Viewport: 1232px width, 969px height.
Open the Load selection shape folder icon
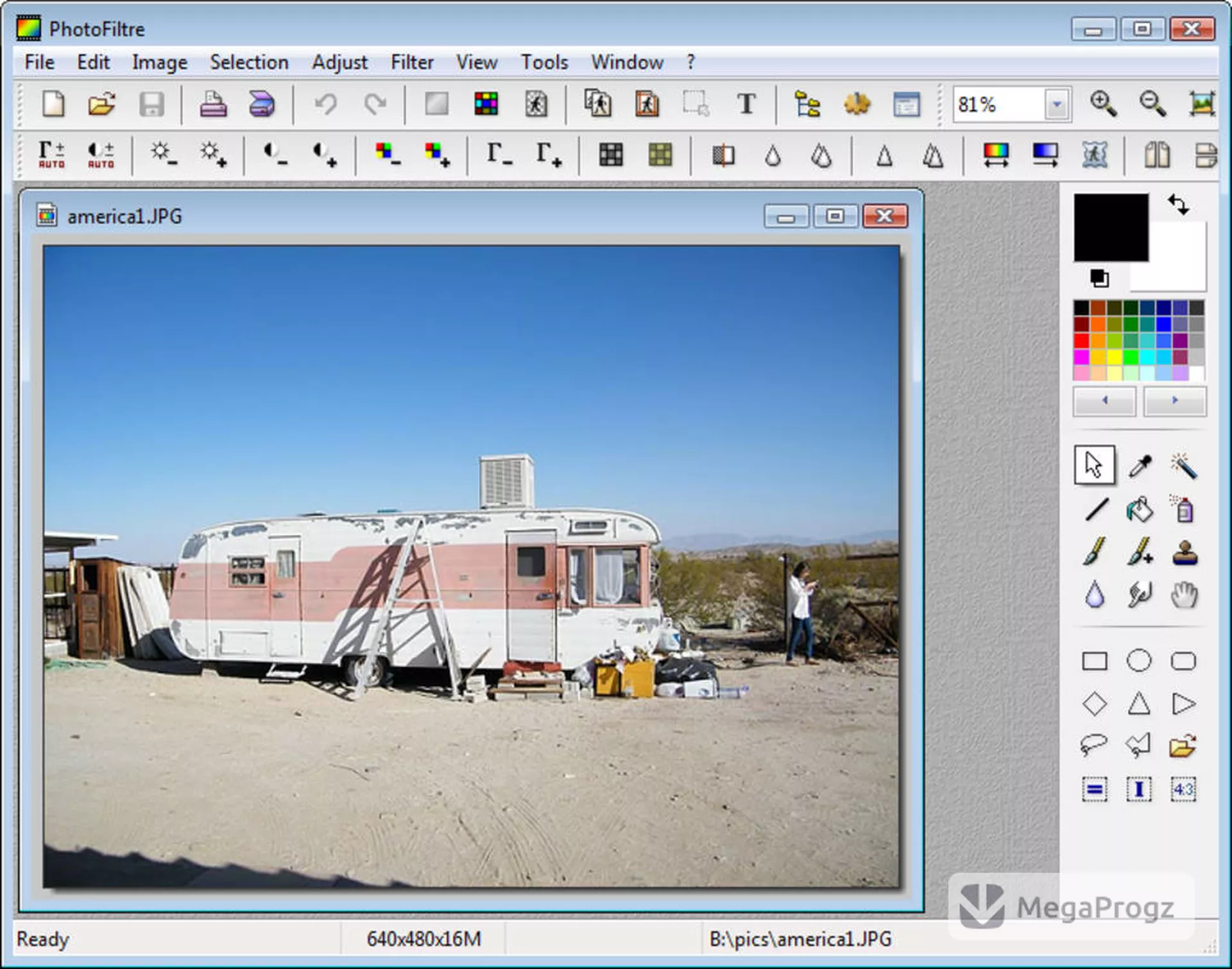click(x=1183, y=745)
